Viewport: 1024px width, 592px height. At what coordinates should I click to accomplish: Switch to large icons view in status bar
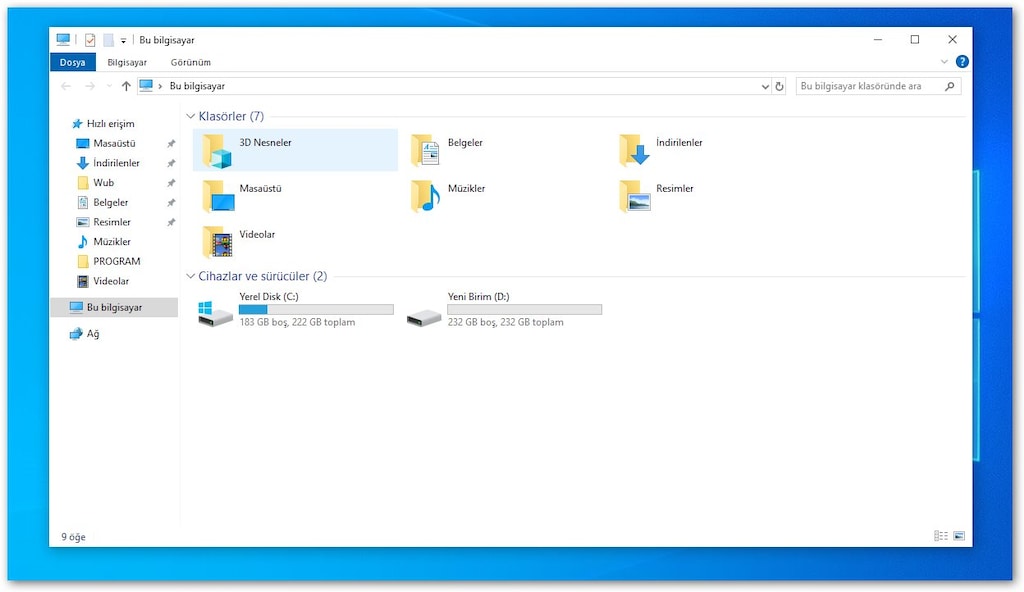[959, 536]
